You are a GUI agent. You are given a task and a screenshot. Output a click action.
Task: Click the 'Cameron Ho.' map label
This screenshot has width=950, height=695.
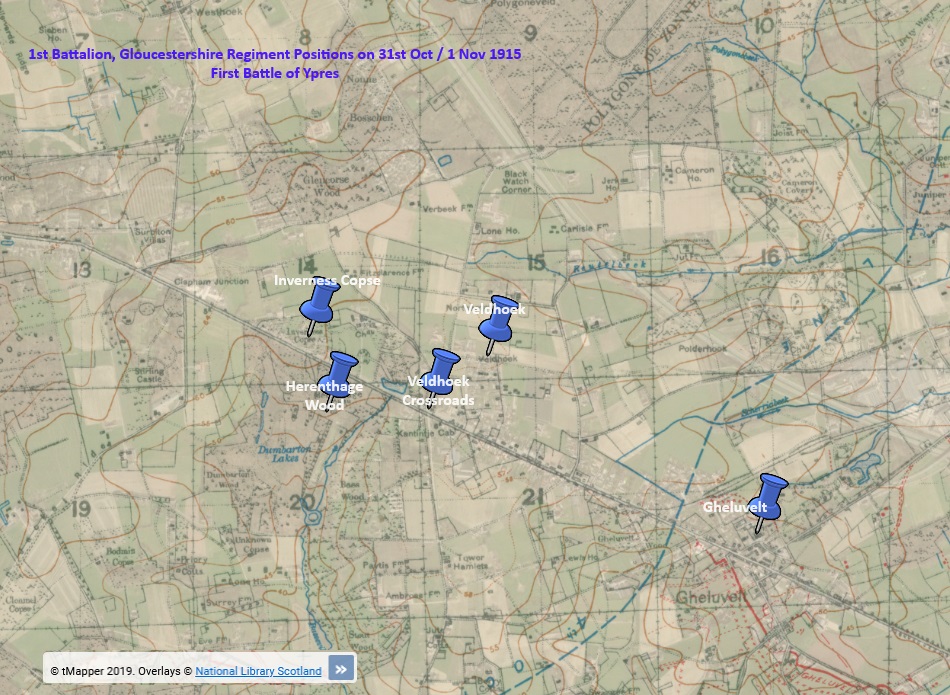(694, 175)
